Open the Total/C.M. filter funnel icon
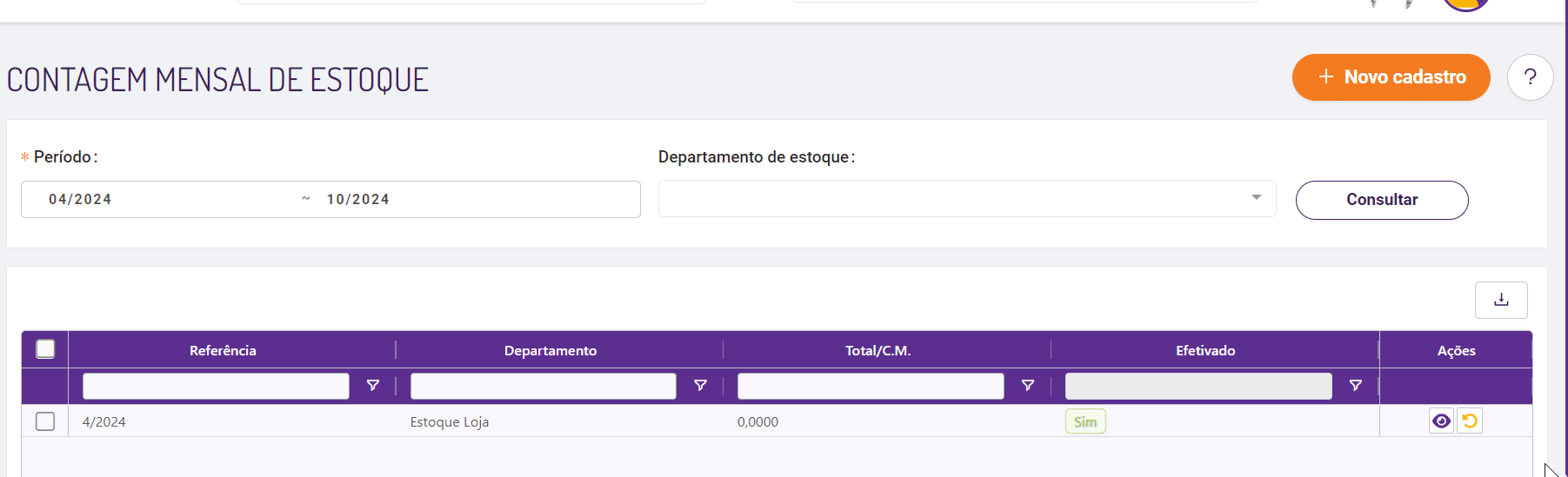1568x477 pixels. 1028,386
